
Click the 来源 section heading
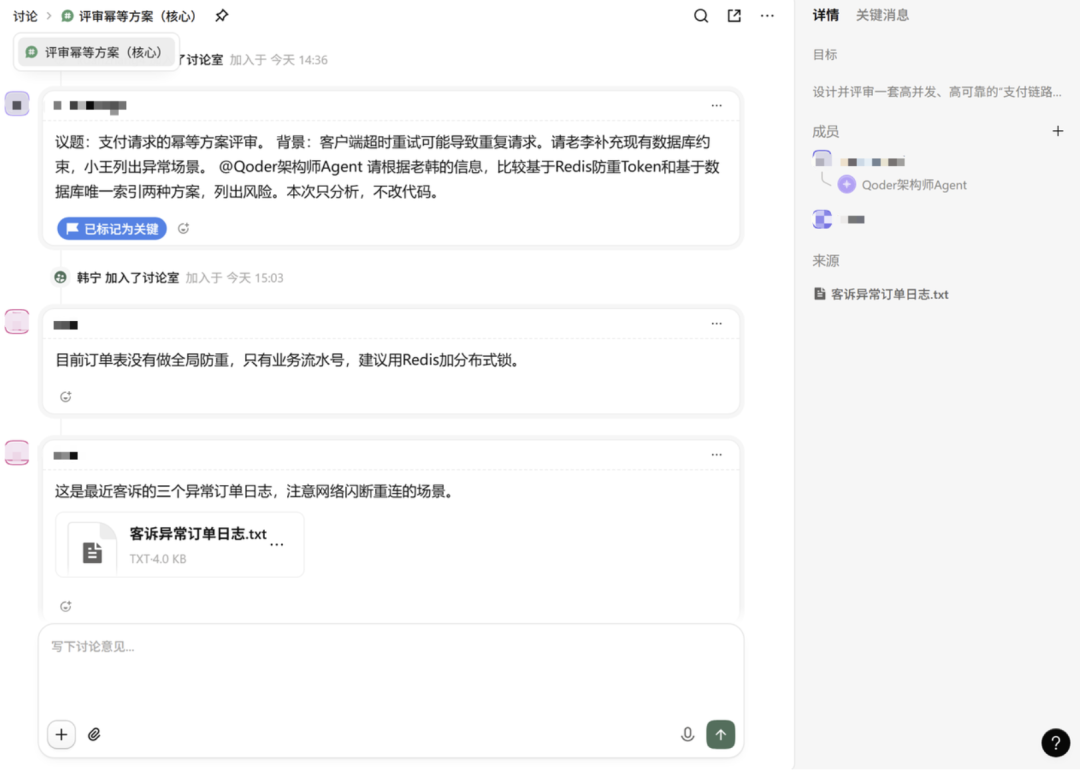coord(825,260)
